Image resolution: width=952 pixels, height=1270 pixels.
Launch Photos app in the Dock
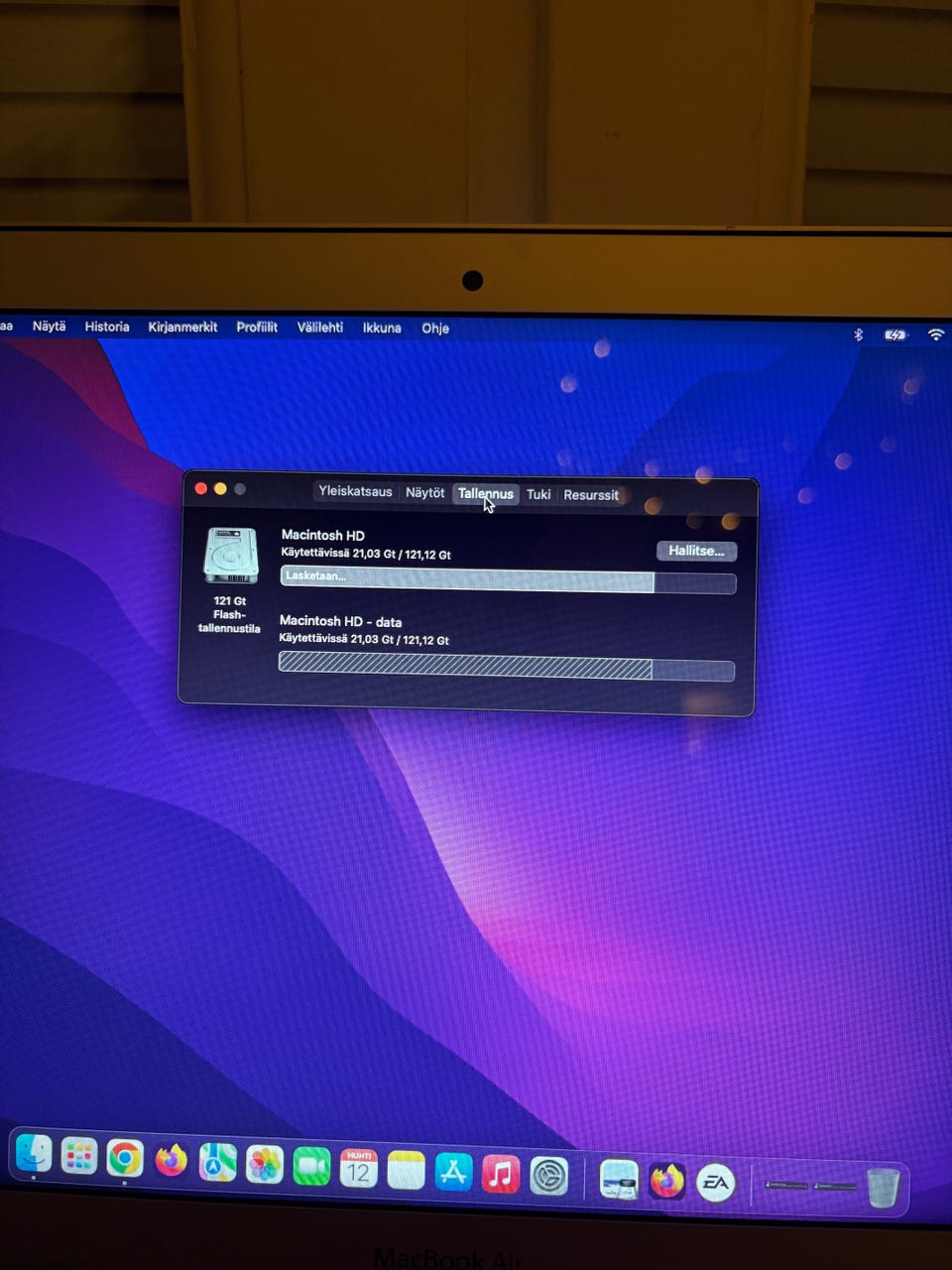pyautogui.click(x=265, y=1165)
